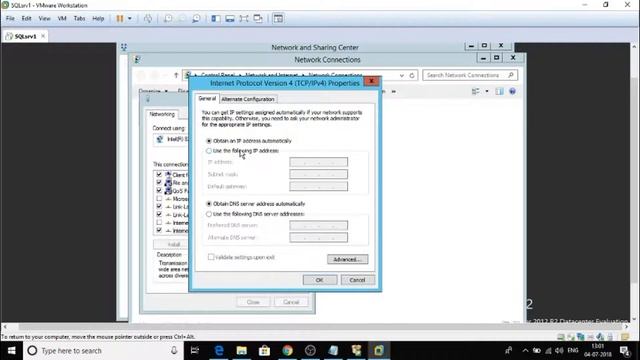Image resolution: width=640 pixels, height=360 pixels.
Task: Click the IP address input field
Action: [318, 162]
